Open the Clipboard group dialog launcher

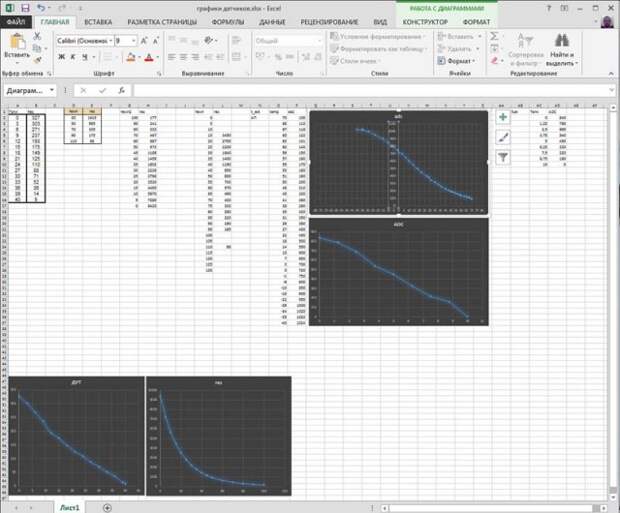pyautogui.click(x=49, y=74)
